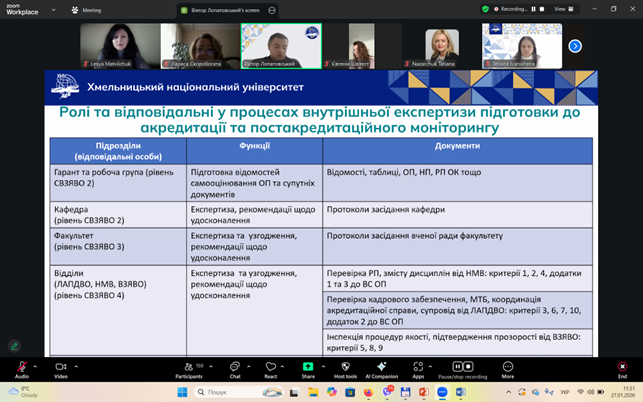Open the View layout button
Screen dimensions: 643x402
(561, 9)
